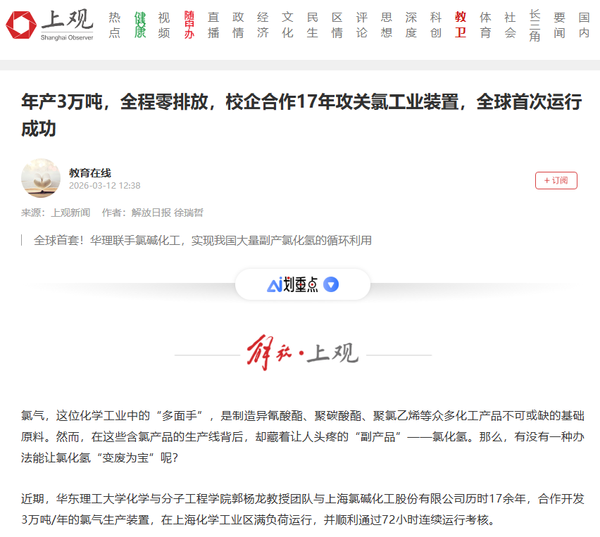Switch to the 视频 nav tab
The width and height of the screenshot is (600, 537).
164,25
